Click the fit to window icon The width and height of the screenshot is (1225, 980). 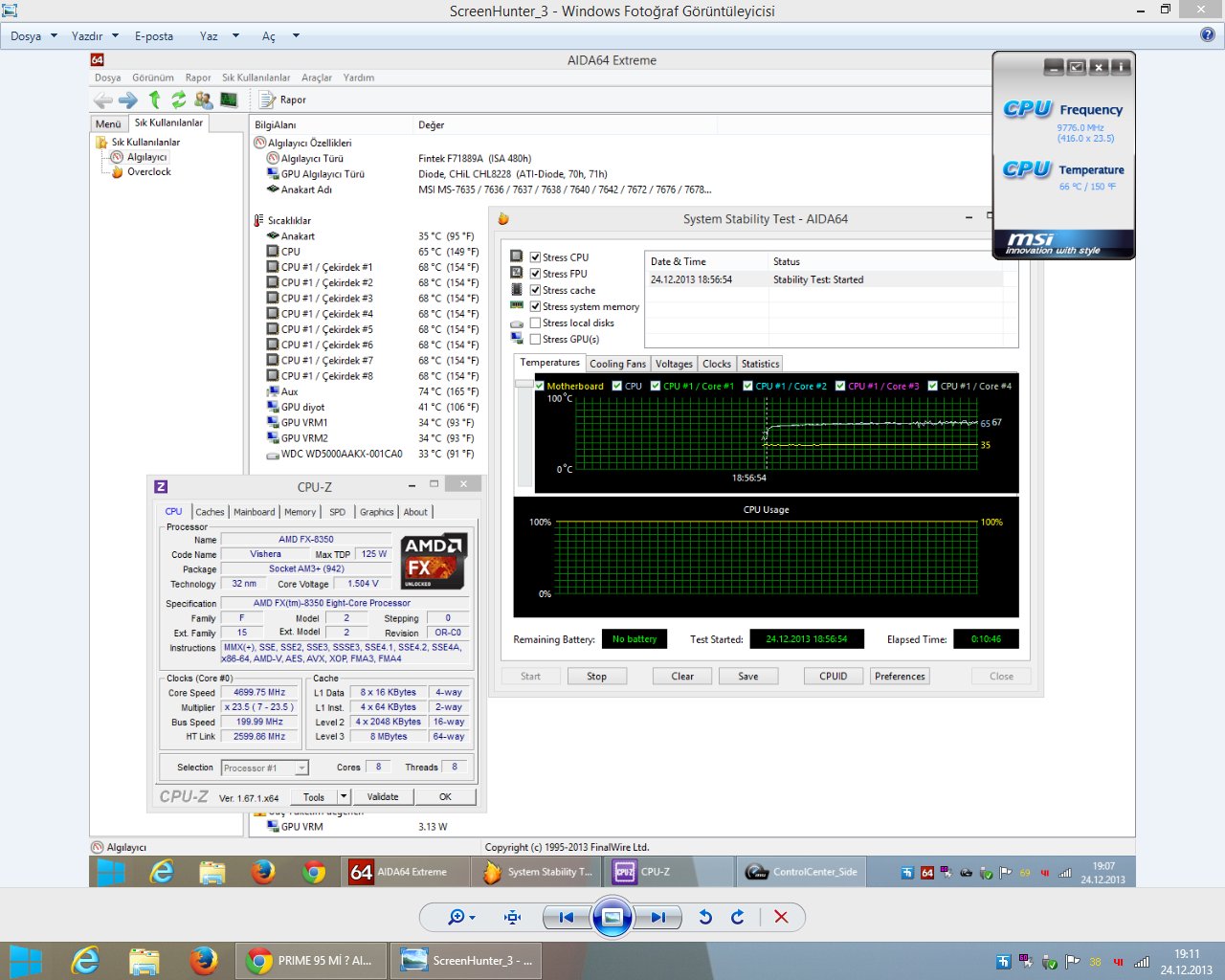click(512, 917)
